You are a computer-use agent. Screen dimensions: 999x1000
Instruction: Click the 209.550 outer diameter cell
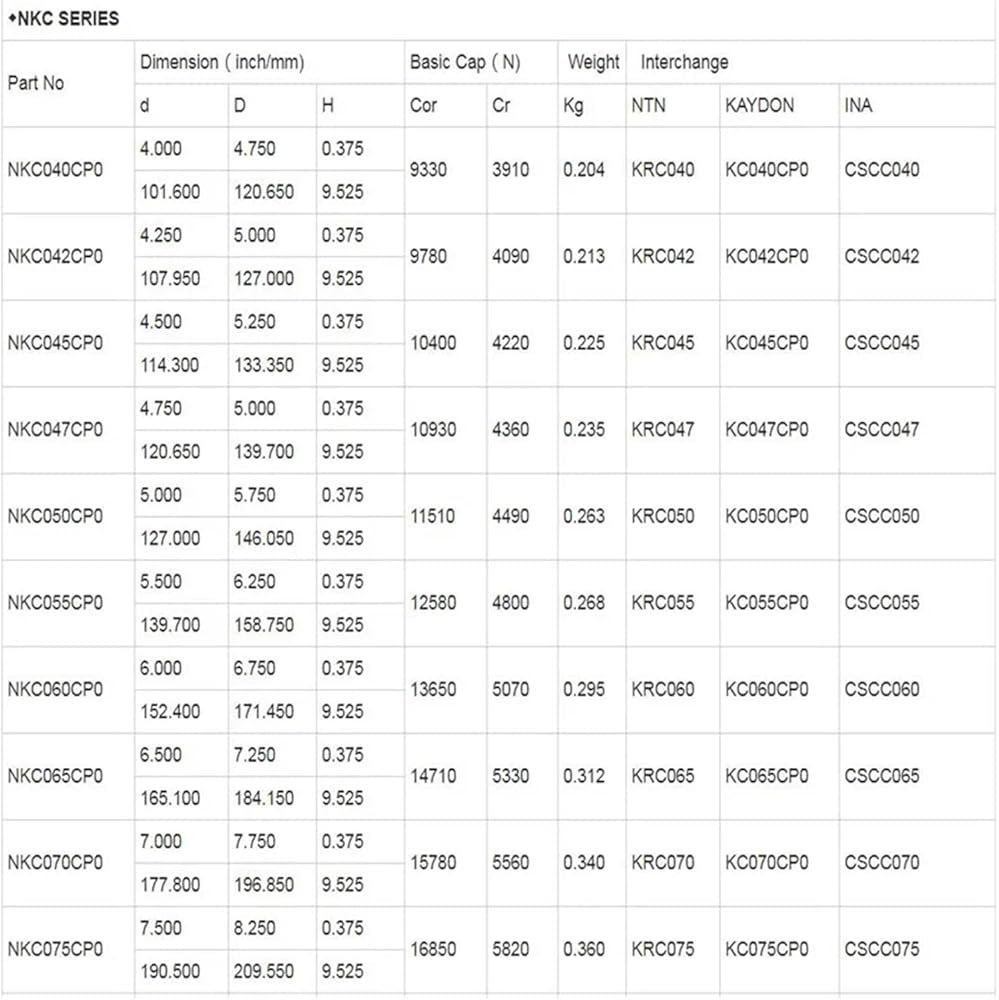point(263,971)
